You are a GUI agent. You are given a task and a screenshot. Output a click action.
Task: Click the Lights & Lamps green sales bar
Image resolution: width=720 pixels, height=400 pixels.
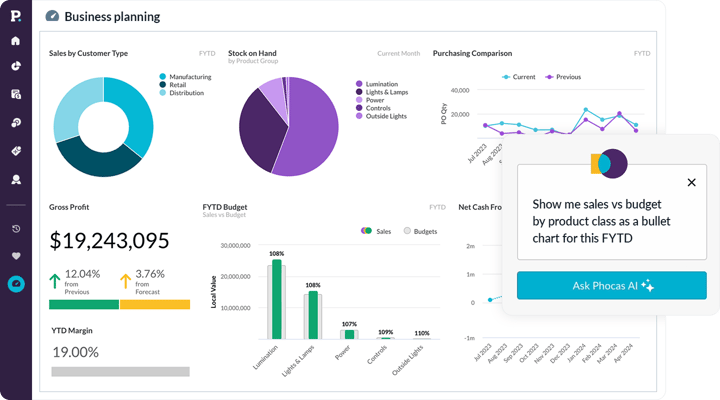[x=313, y=315]
